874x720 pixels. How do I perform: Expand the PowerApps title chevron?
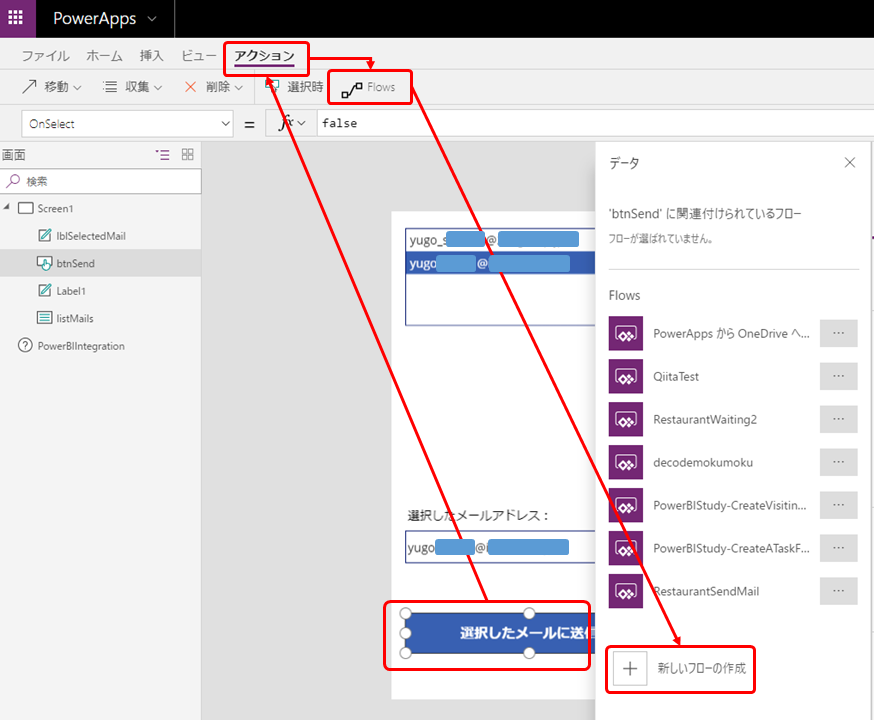pyautogui.click(x=151, y=18)
